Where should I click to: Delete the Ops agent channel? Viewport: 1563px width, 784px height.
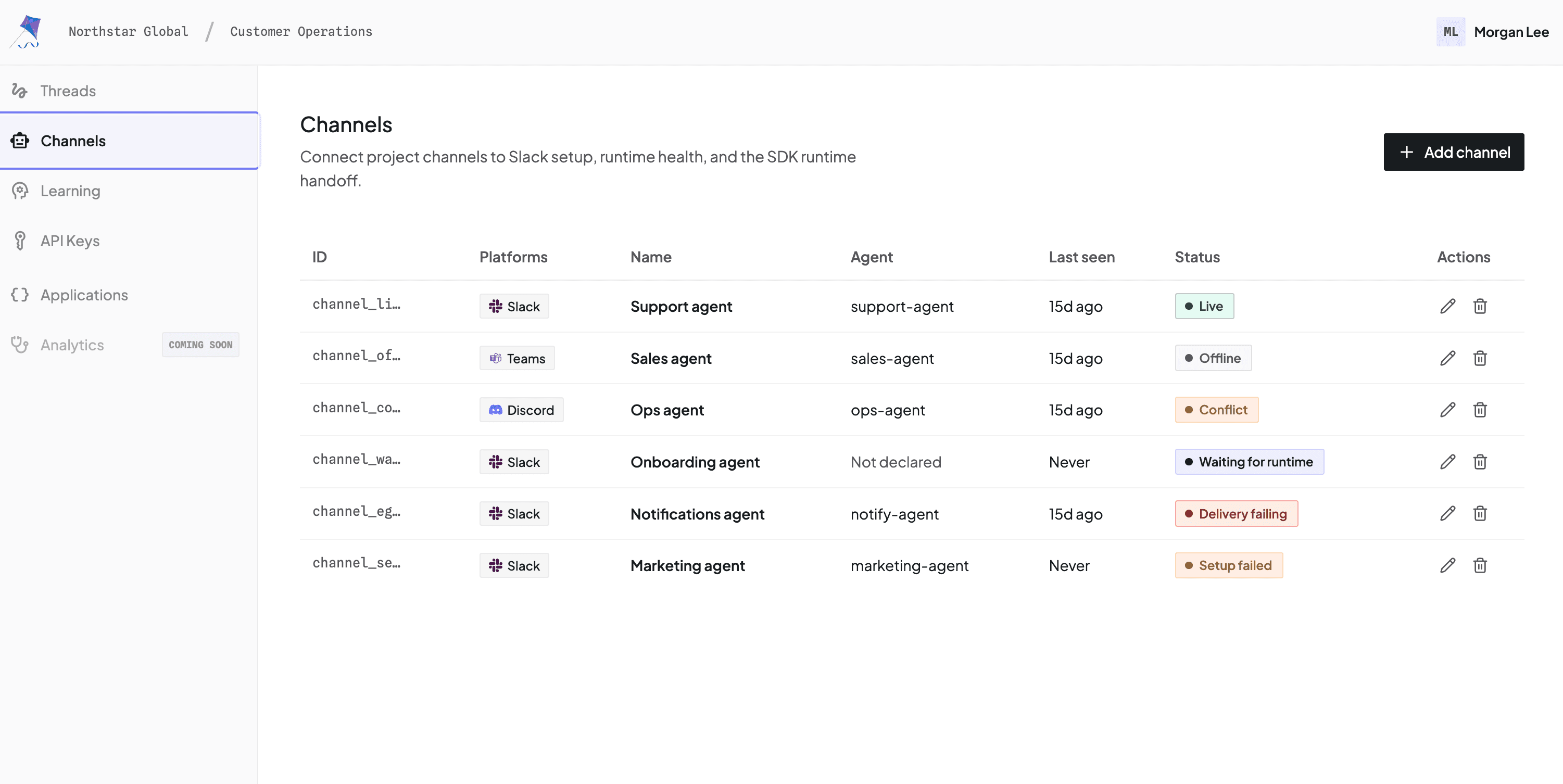coord(1480,410)
